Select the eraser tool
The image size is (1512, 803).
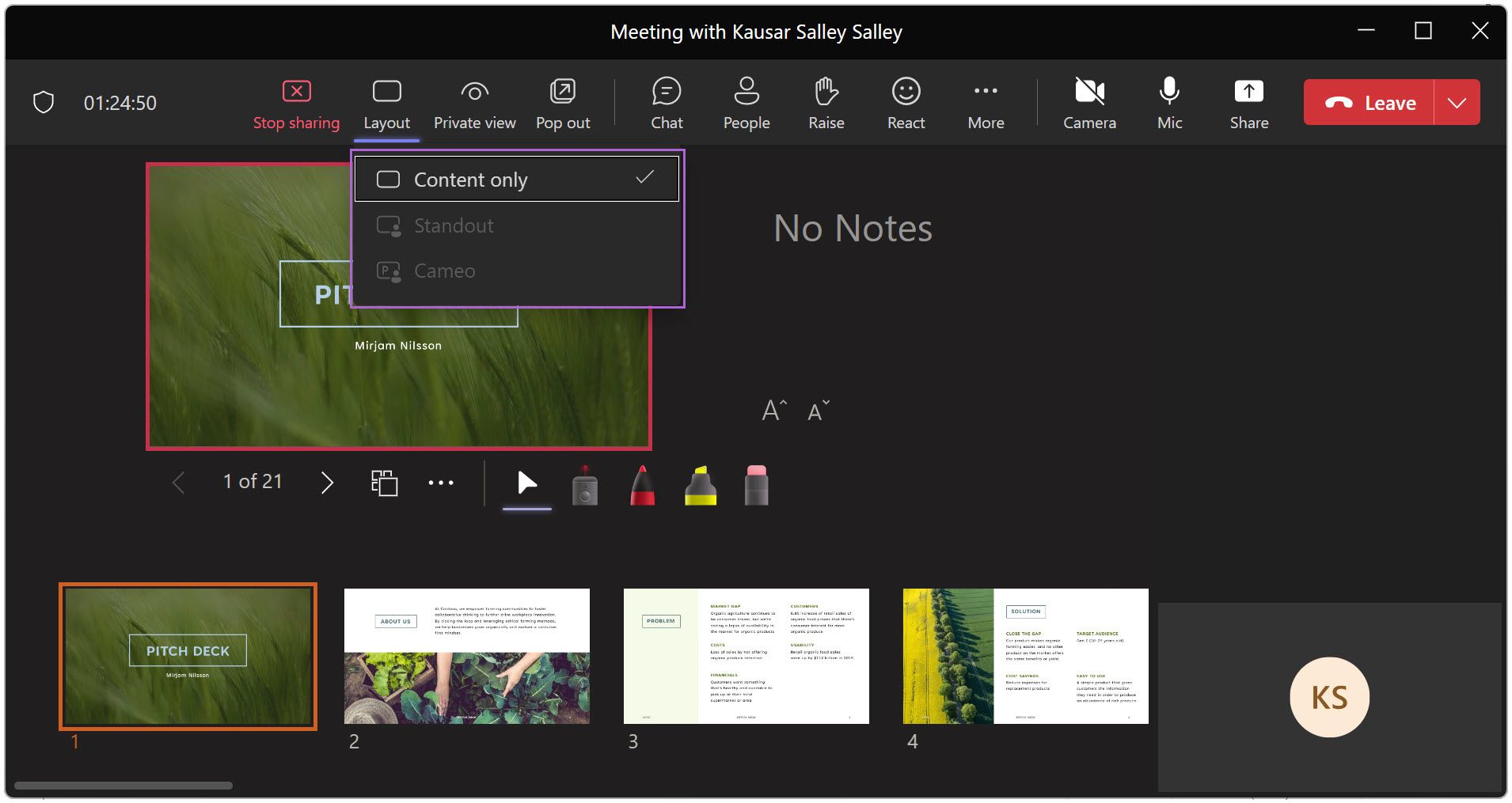(757, 483)
